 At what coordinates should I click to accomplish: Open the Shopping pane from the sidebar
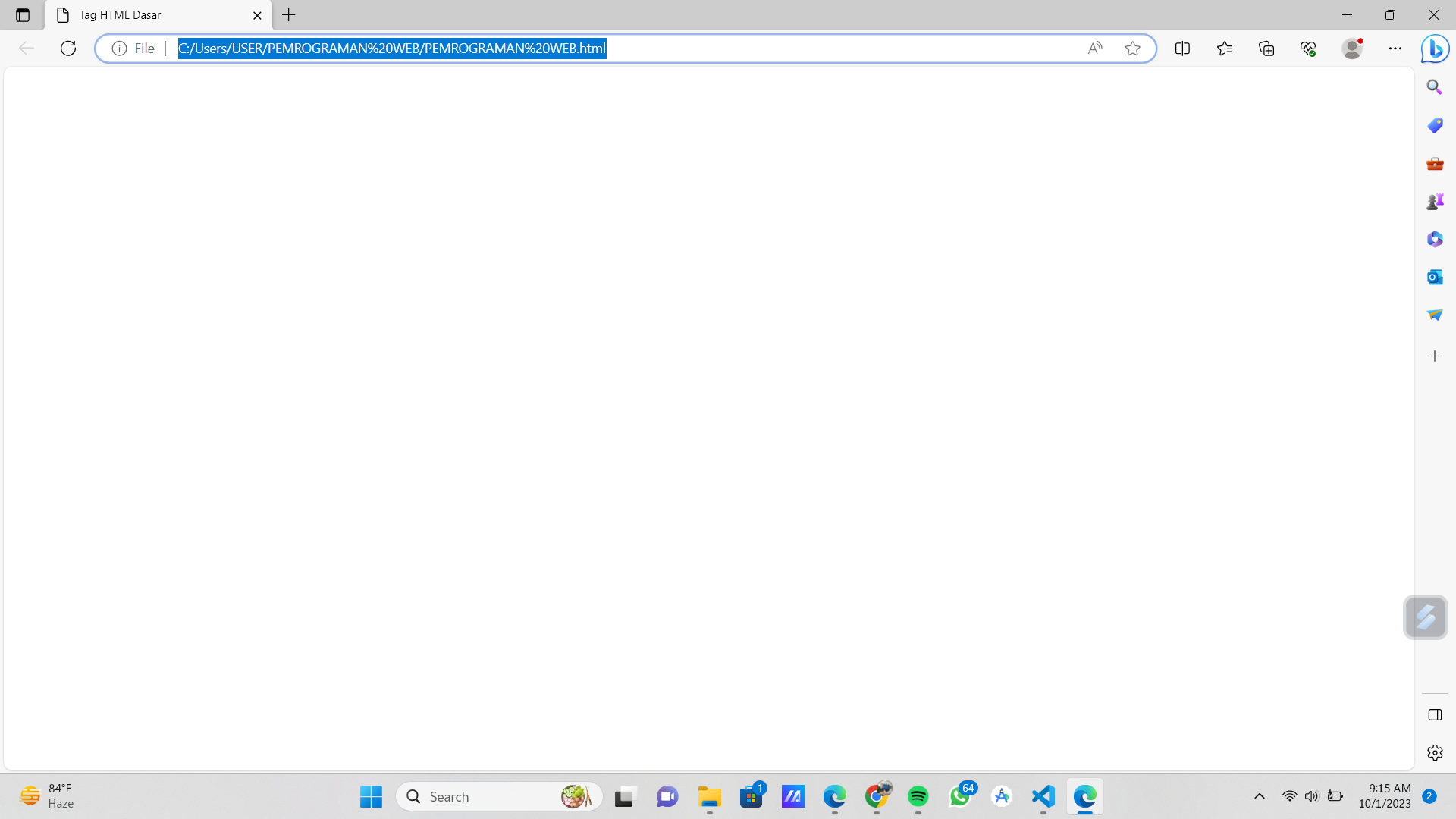(x=1434, y=125)
